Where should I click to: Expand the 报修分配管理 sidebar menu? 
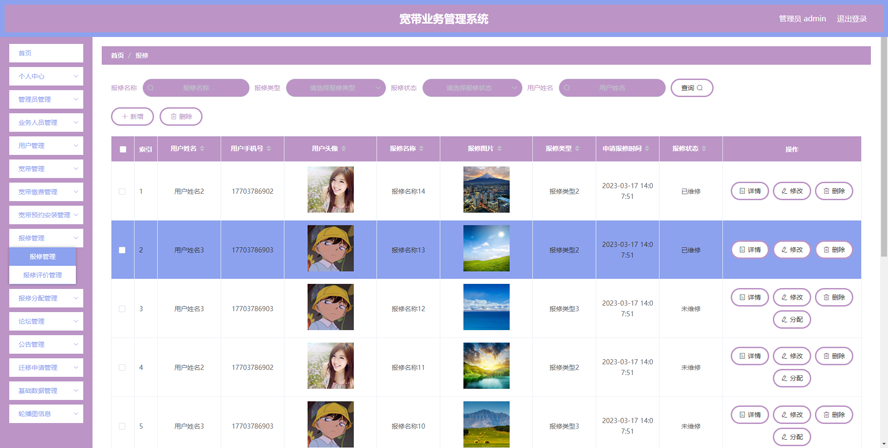point(46,298)
